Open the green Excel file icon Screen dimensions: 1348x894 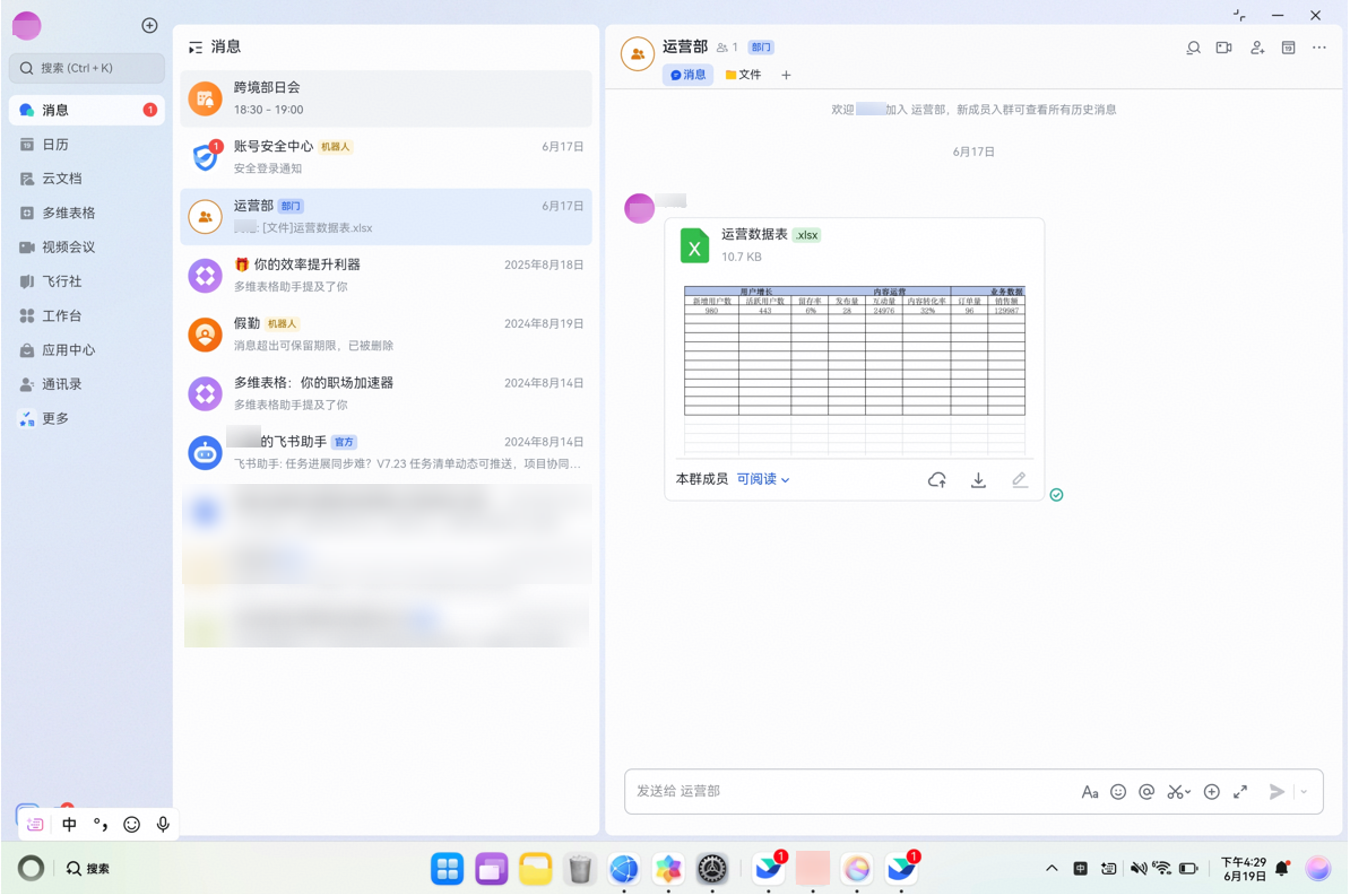click(695, 245)
